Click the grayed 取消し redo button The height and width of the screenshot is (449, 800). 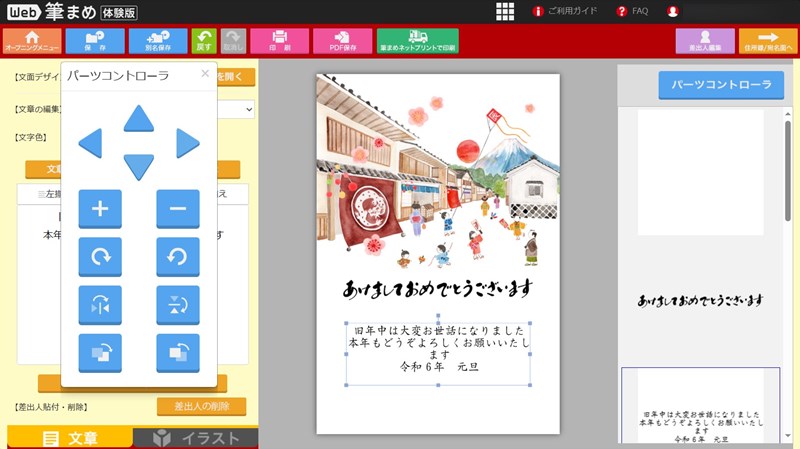tap(233, 41)
